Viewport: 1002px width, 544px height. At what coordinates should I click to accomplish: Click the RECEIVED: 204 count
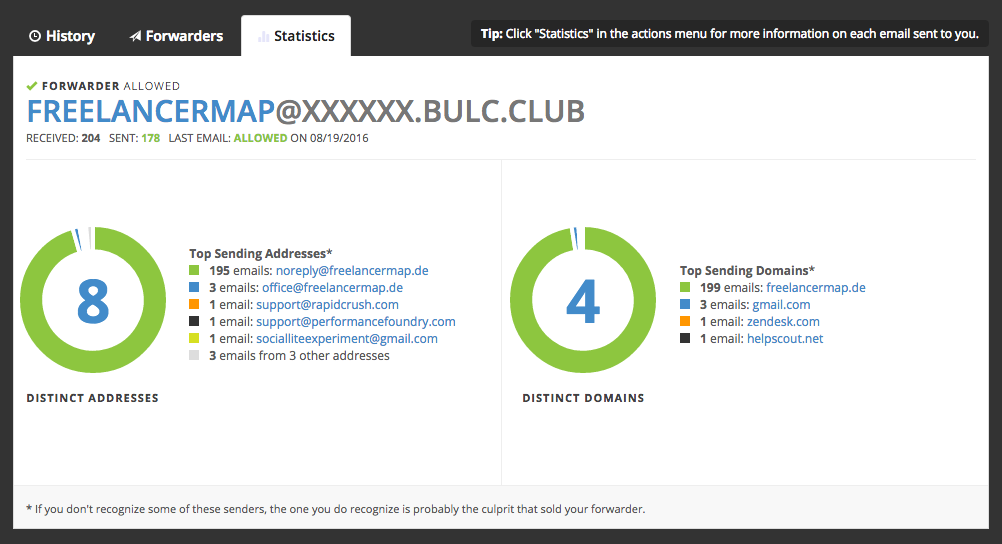pos(63,138)
